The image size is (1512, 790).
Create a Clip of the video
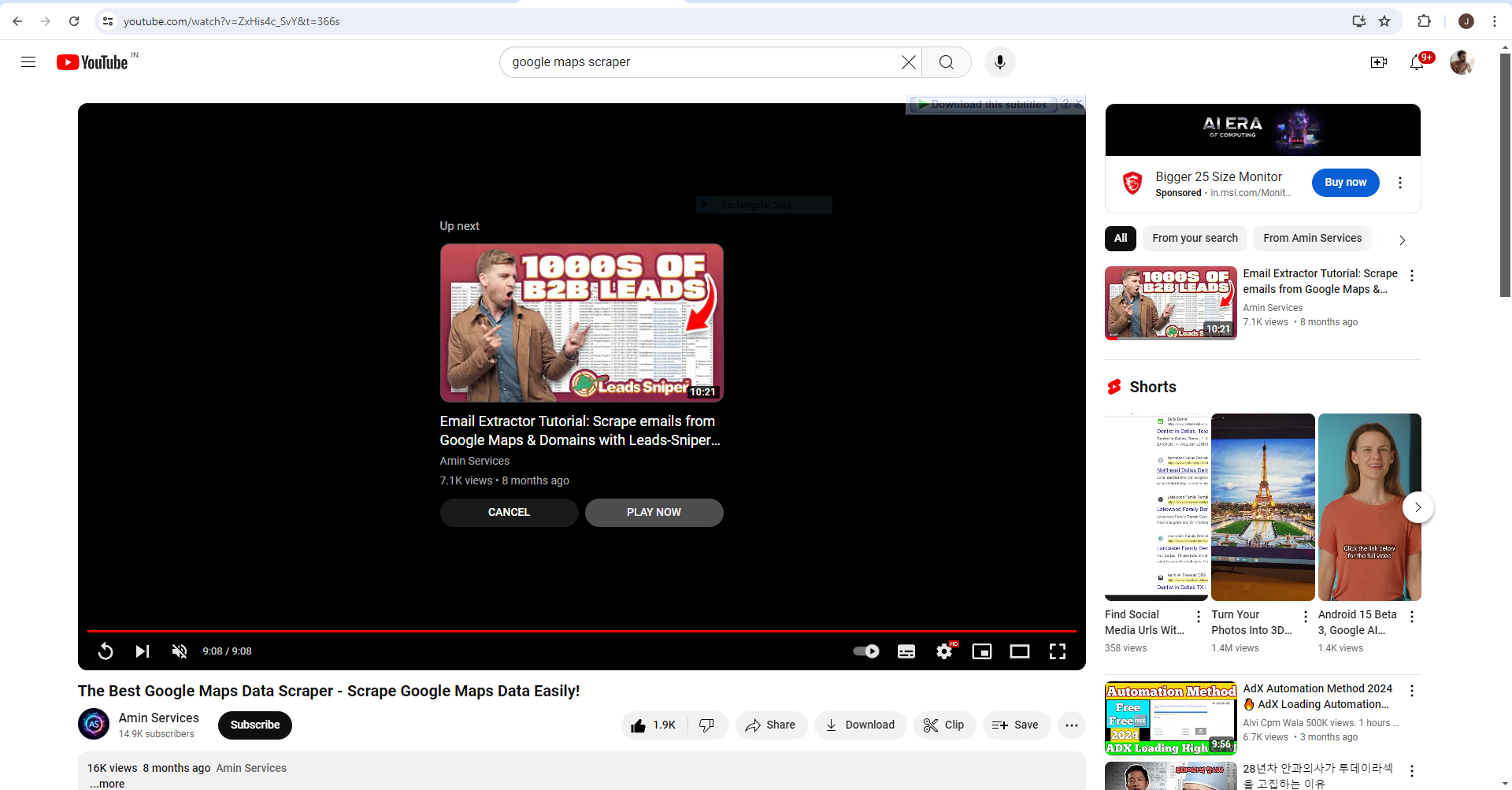tap(944, 725)
